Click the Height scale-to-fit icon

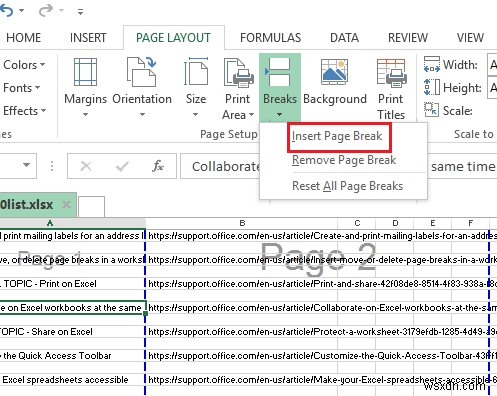click(432, 87)
